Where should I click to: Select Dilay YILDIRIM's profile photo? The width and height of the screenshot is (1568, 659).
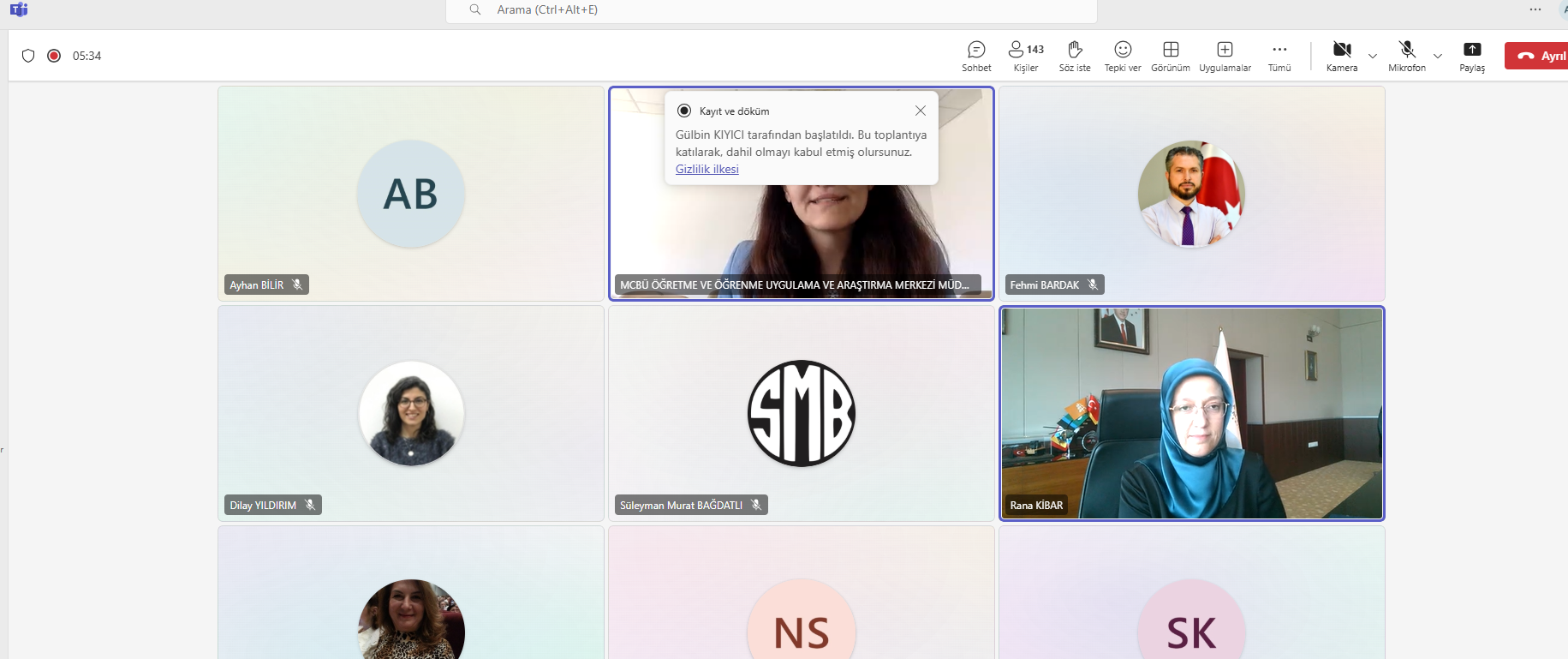pos(411,414)
